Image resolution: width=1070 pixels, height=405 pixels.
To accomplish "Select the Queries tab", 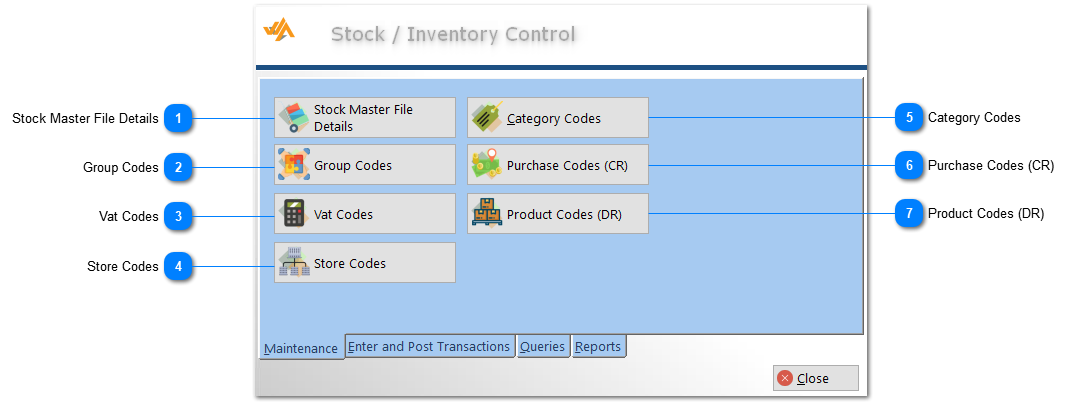I will pyautogui.click(x=542, y=346).
